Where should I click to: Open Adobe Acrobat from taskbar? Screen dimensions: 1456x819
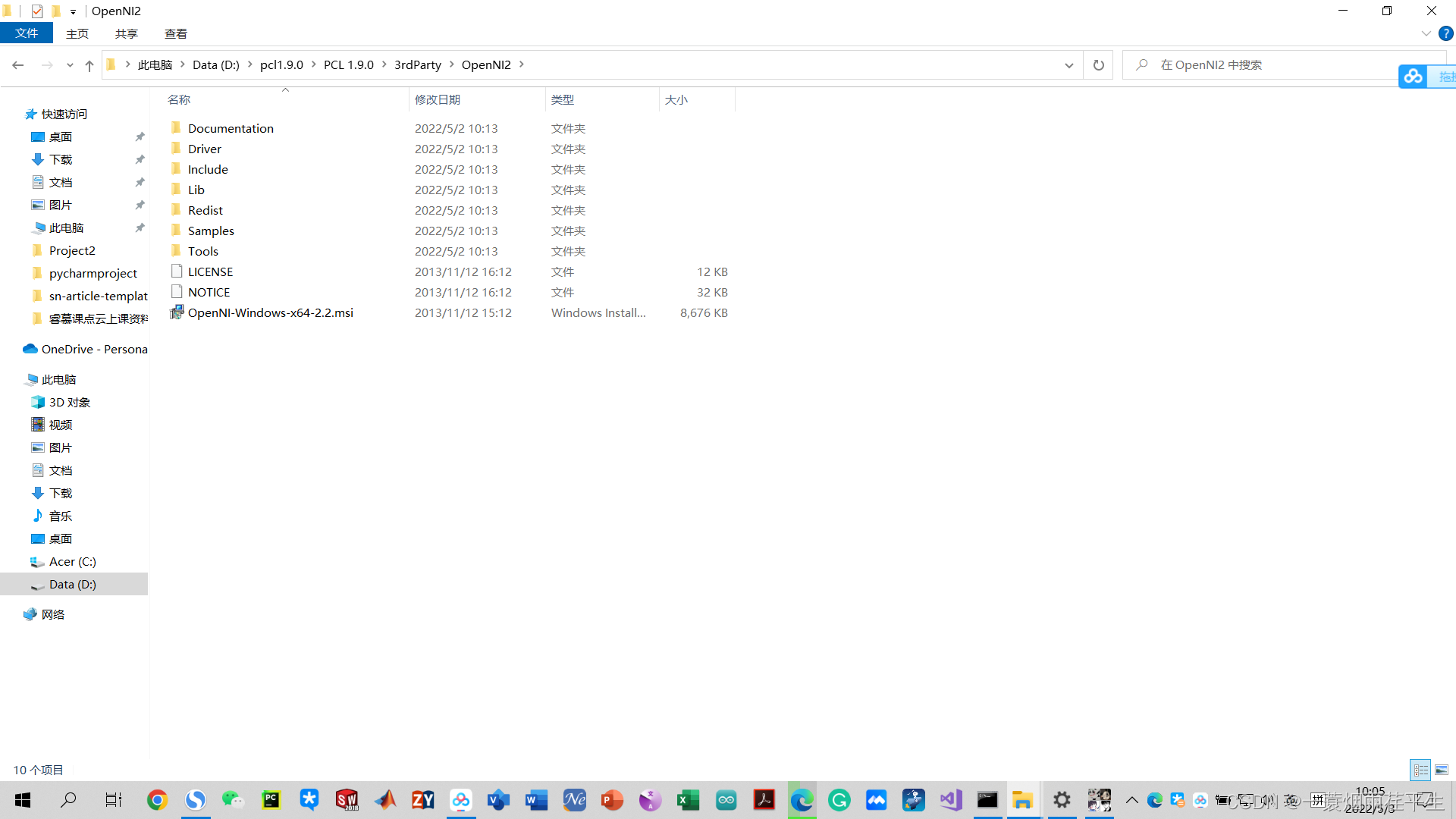click(764, 800)
